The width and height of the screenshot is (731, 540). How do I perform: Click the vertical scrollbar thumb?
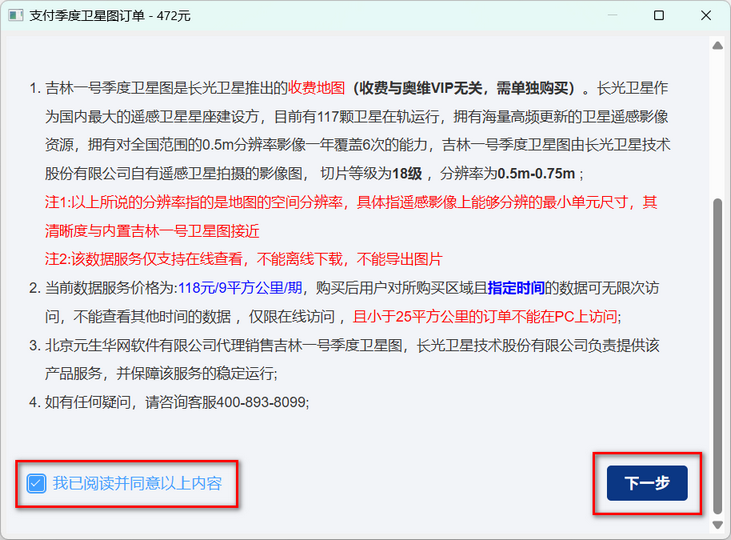718,355
